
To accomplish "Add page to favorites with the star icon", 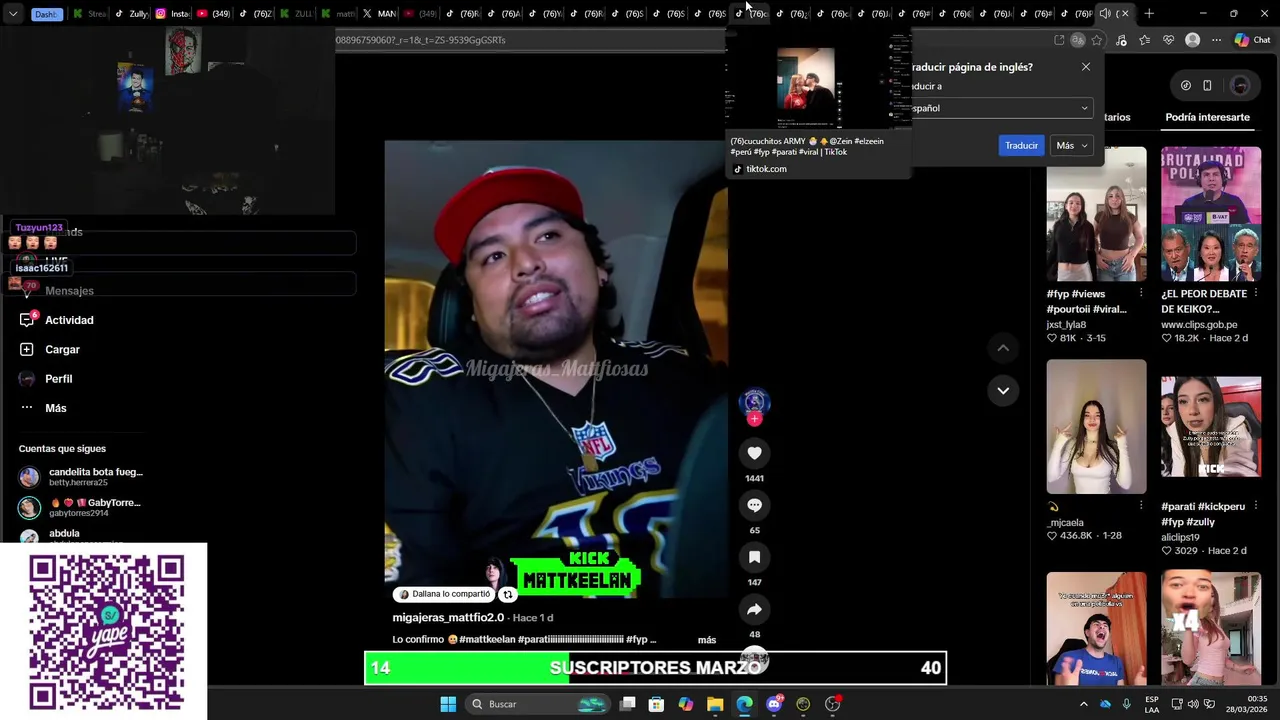I will point(1097,40).
